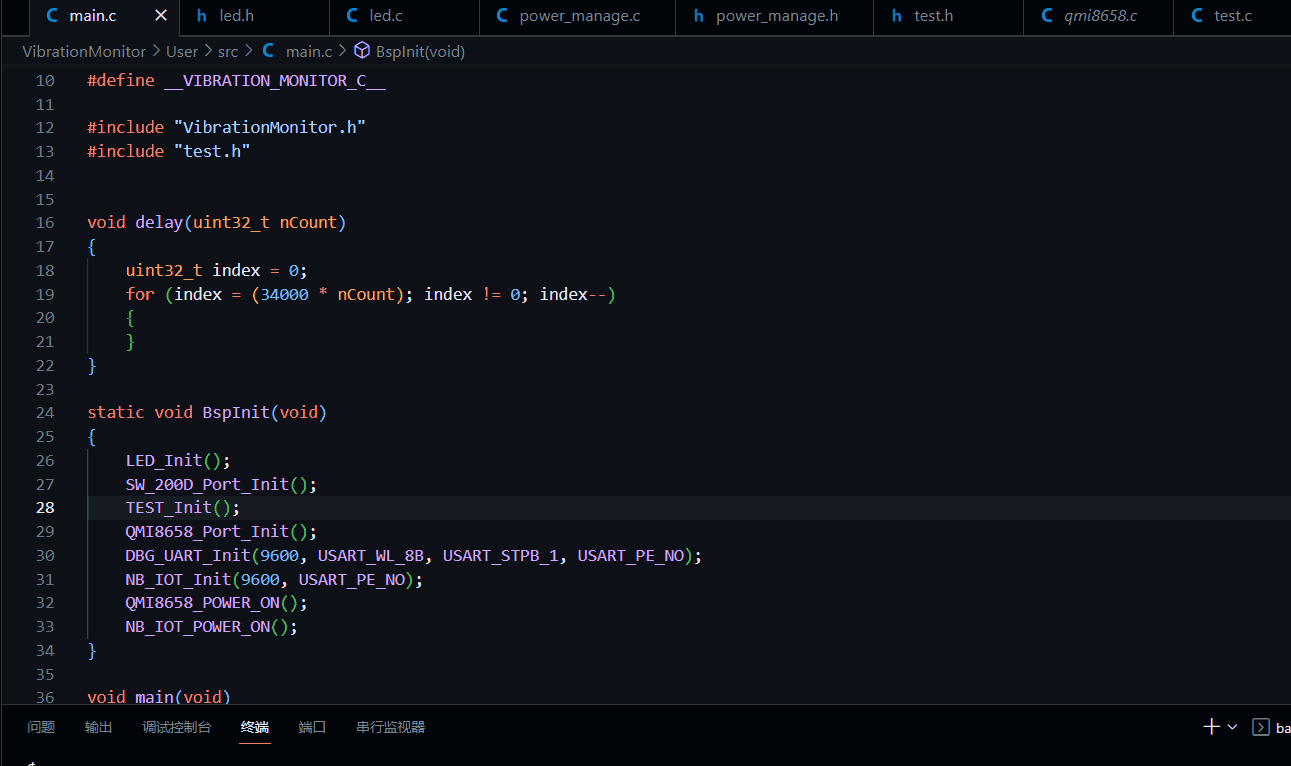Click on SW_200D_Port_Init(); line
The height and width of the screenshot is (766, 1291).
click(x=221, y=484)
